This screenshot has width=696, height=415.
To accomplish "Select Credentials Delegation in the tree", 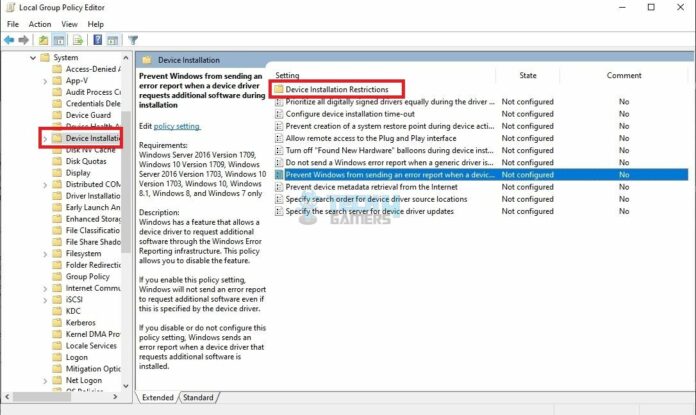I will pyautogui.click(x=93, y=104).
